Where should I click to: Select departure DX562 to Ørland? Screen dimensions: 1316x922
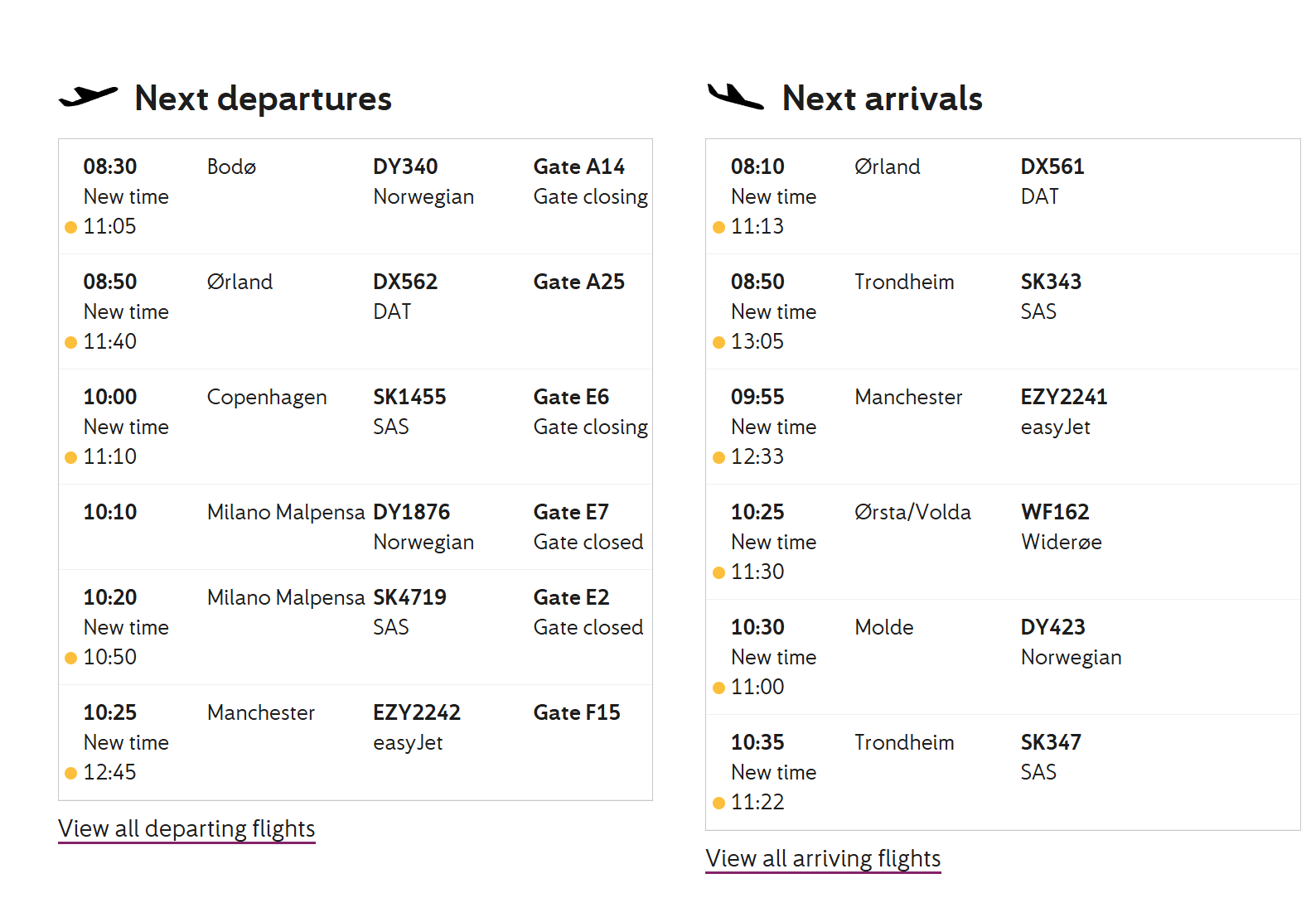[356, 311]
